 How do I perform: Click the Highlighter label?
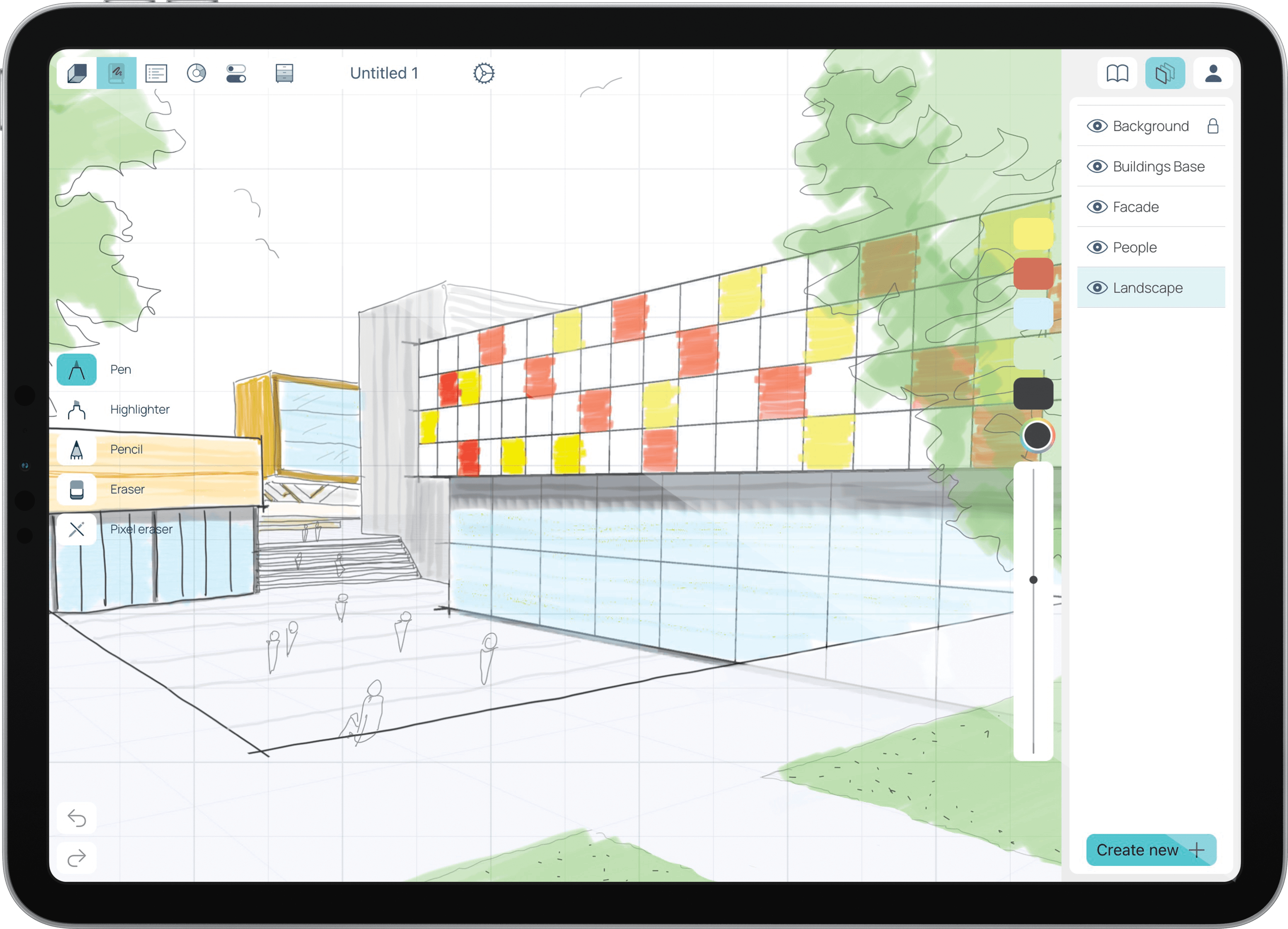point(140,409)
